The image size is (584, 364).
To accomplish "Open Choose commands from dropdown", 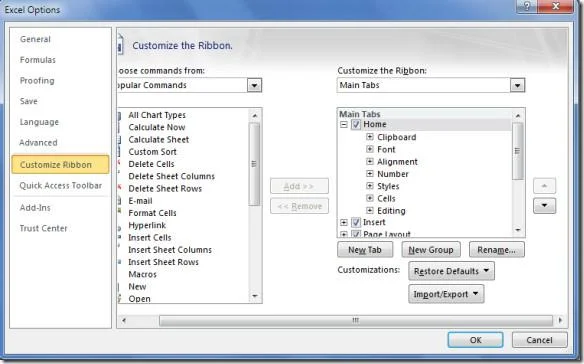I will [x=254, y=85].
